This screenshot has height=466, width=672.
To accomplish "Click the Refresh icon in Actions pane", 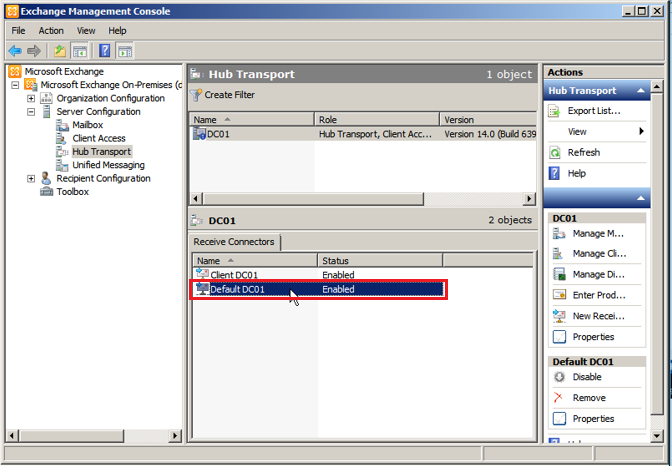I will point(555,153).
